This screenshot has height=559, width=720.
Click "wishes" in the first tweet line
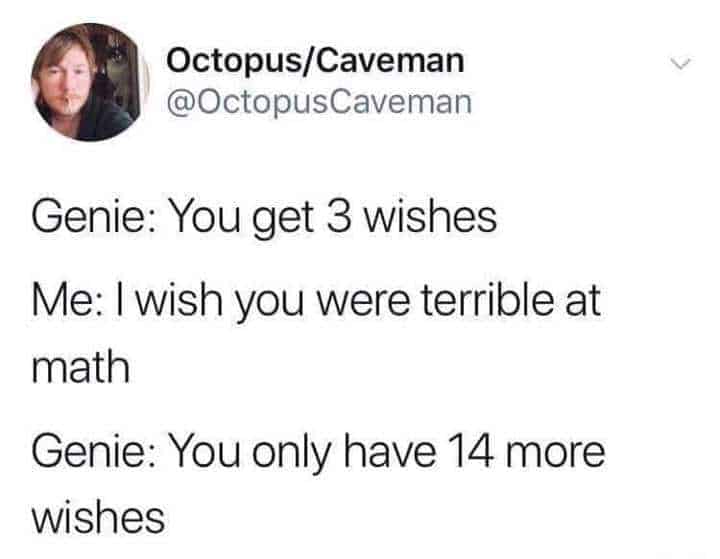click(430, 217)
